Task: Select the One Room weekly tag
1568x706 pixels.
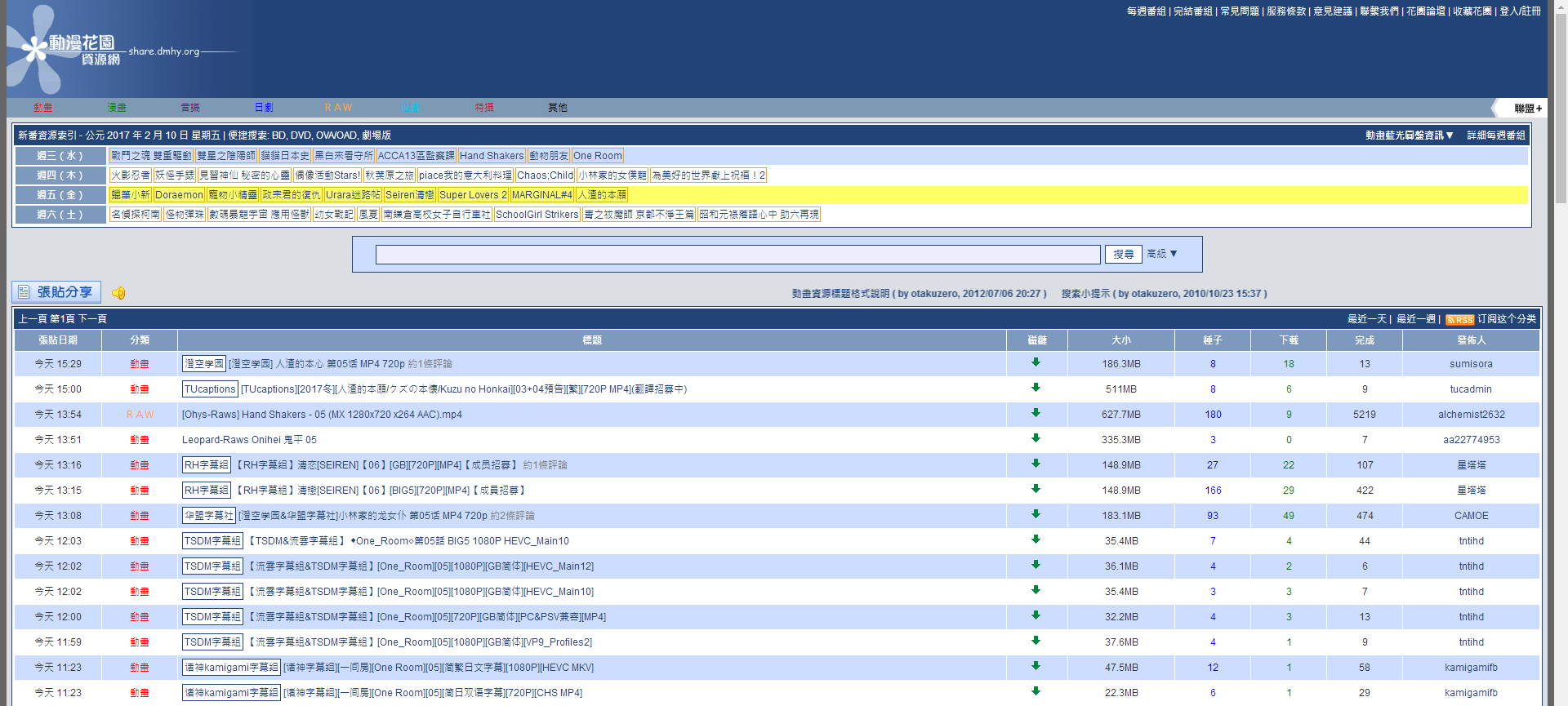Action: [598, 156]
